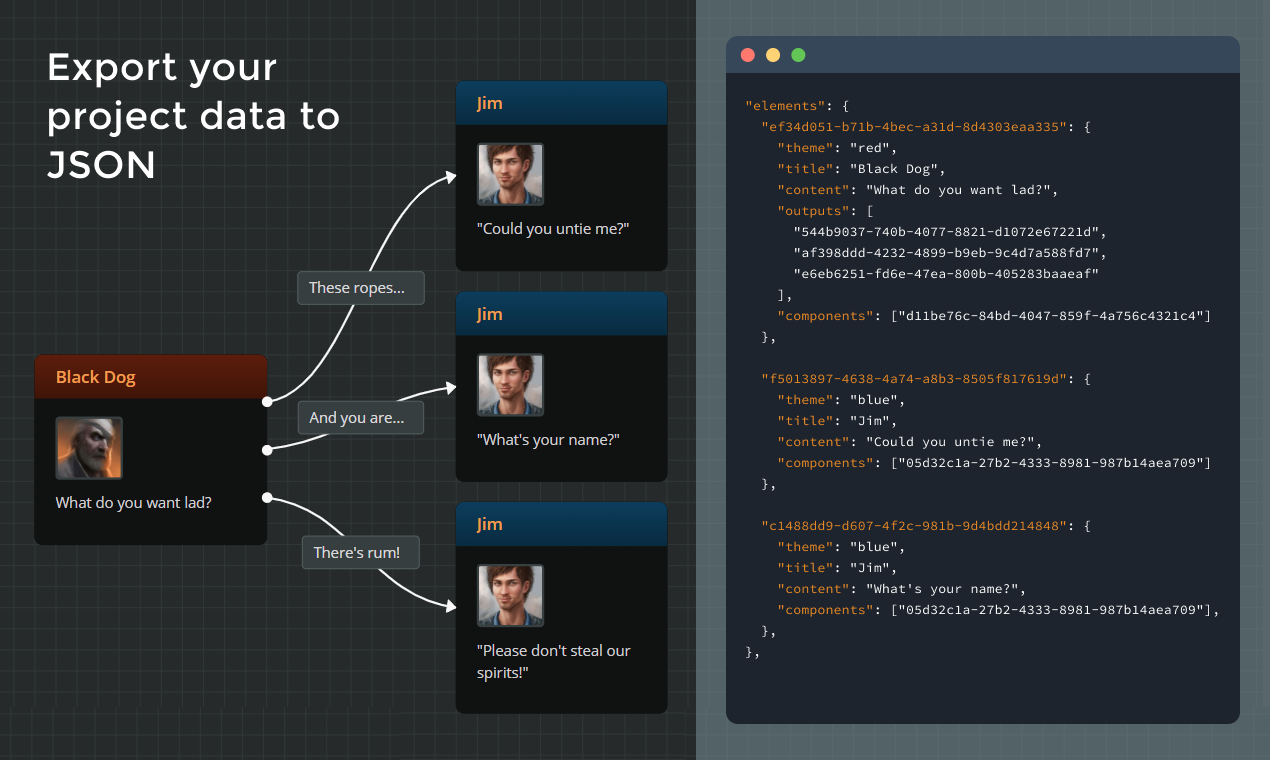The image size is (1270, 760).
Task: Click the top output dot on Black Dog node
Action: click(267, 402)
